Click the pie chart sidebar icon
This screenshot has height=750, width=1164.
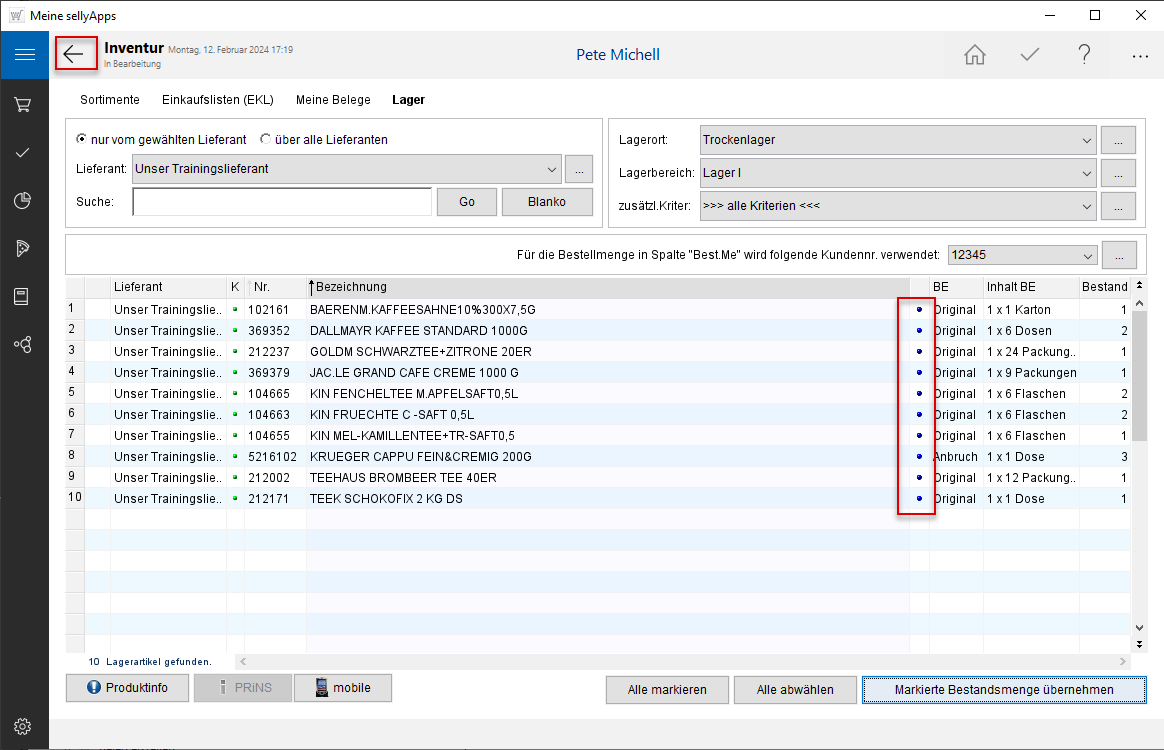point(24,201)
